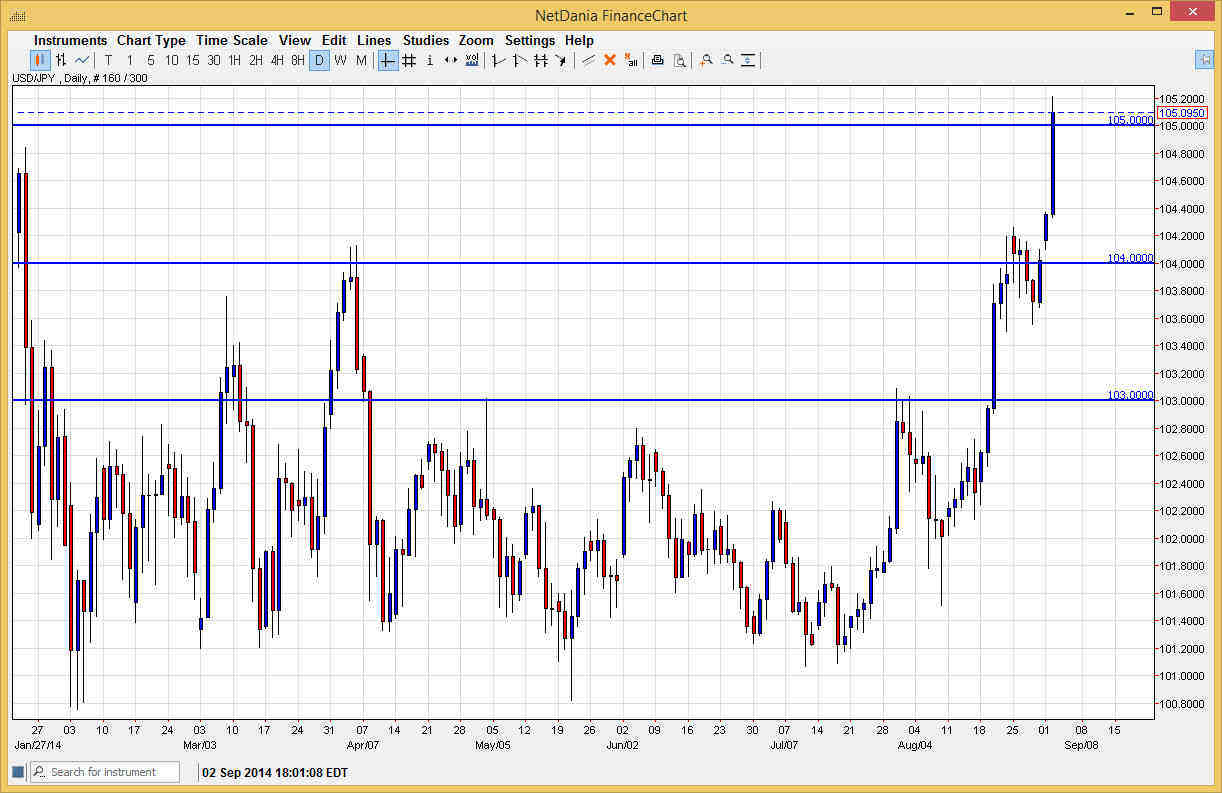Screen dimensions: 1222x793
Task: Select the trendline drawing tool
Action: click(x=497, y=60)
